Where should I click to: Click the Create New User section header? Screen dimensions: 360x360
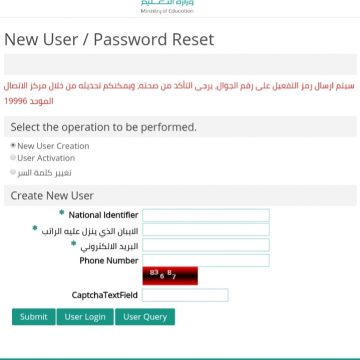click(x=180, y=195)
